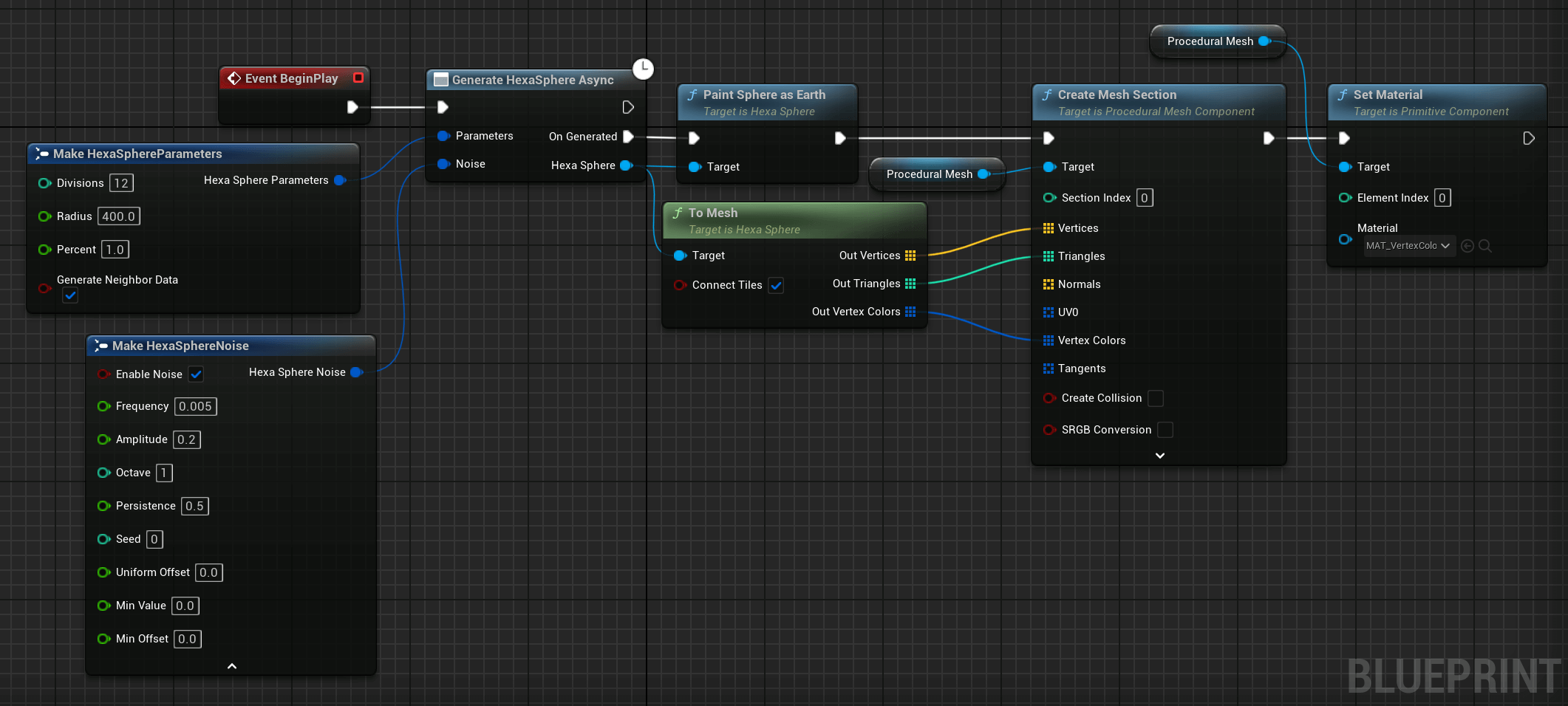The width and height of the screenshot is (1568, 706).
Task: Select the Make HexaSphereParameters node title
Action: coord(137,154)
